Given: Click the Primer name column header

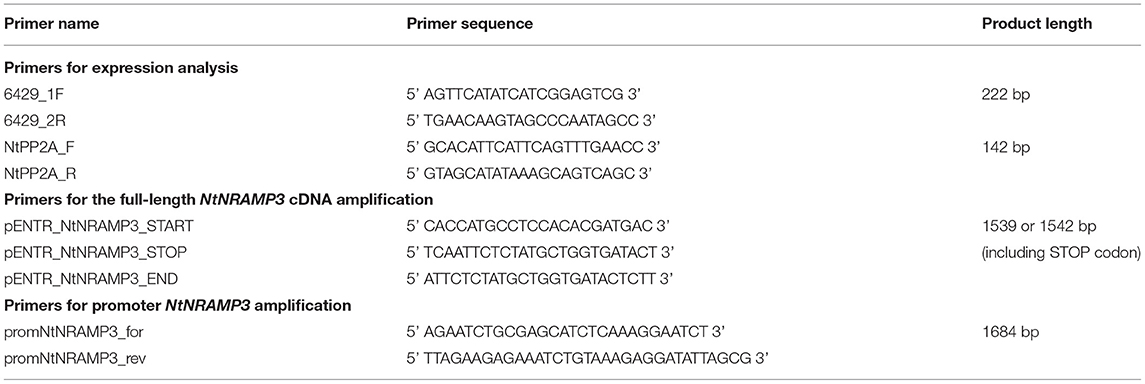Looking at the screenshot, I should [x=52, y=24].
